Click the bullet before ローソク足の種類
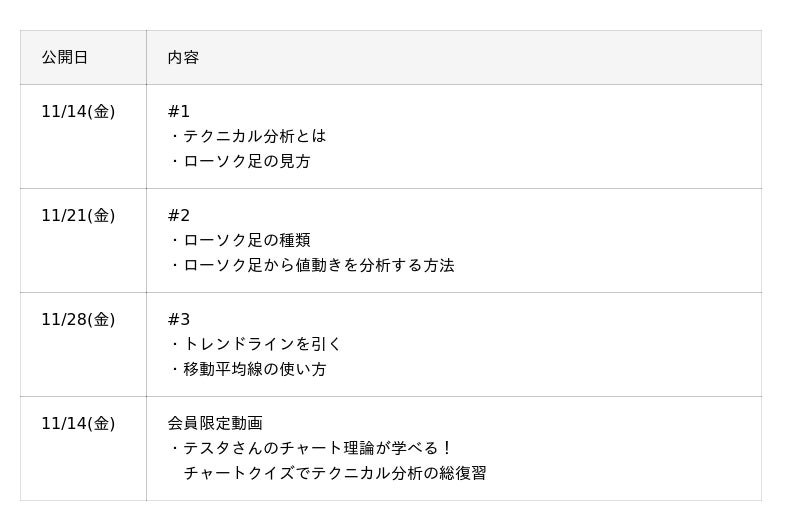800x531 pixels. tap(174, 240)
